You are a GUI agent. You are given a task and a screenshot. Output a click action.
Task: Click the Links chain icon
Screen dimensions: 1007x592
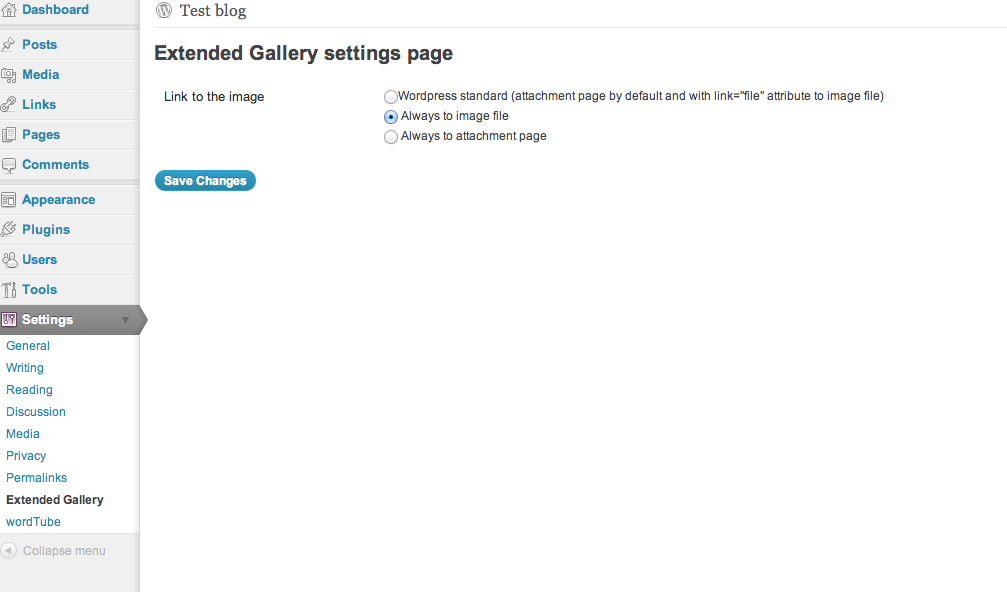tap(8, 105)
